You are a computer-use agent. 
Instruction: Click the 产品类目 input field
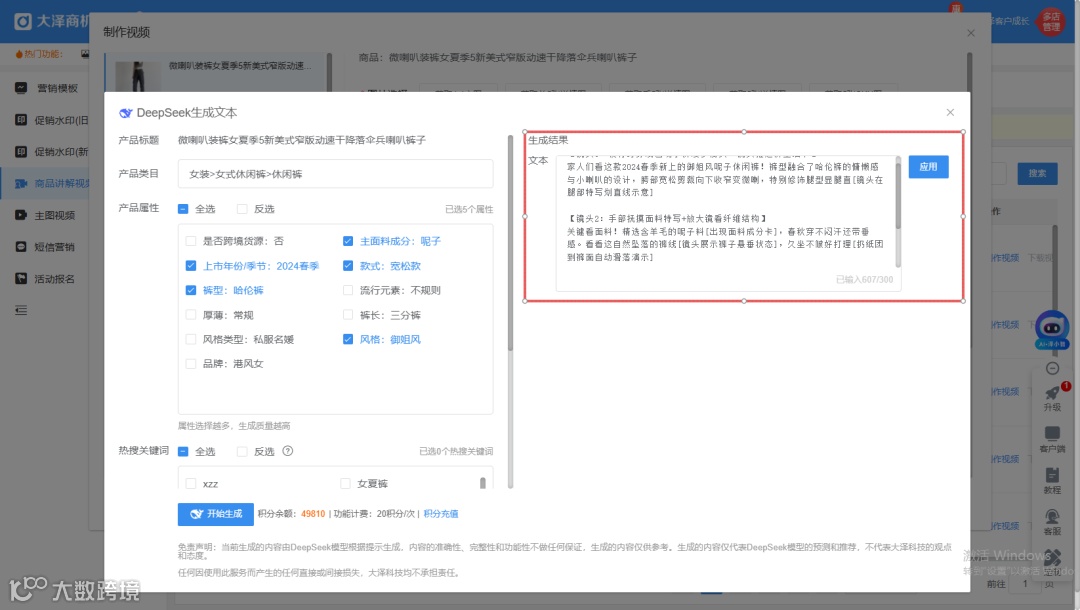point(335,174)
